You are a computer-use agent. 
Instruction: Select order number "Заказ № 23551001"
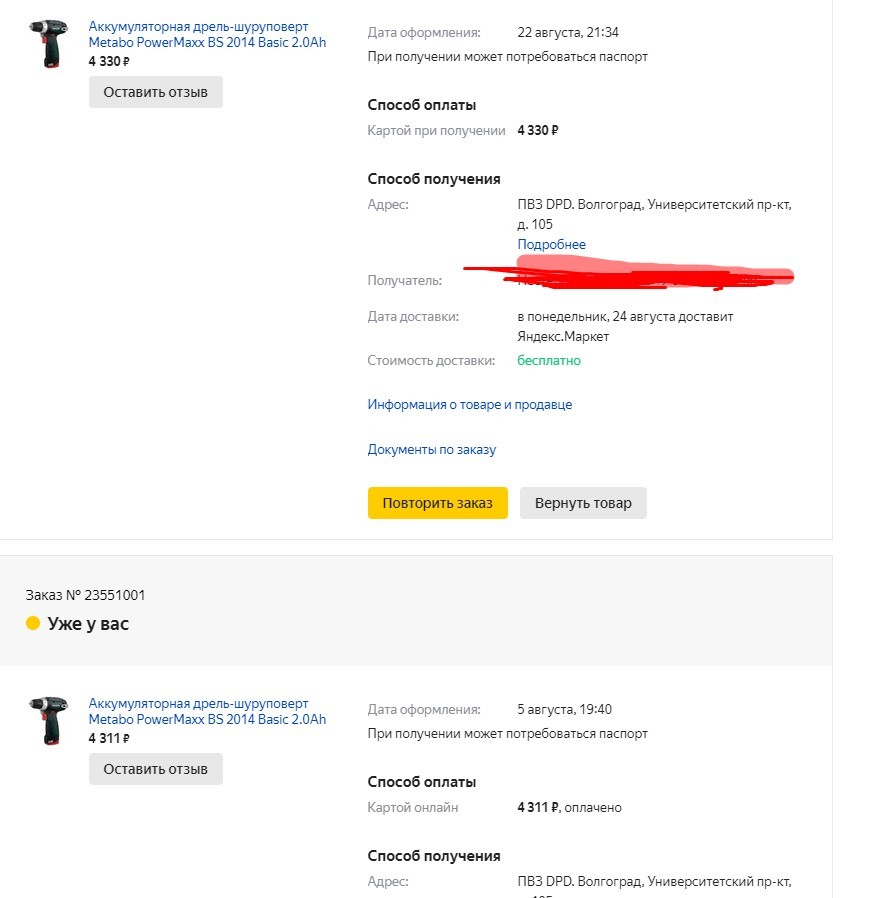pyautogui.click(x=85, y=595)
